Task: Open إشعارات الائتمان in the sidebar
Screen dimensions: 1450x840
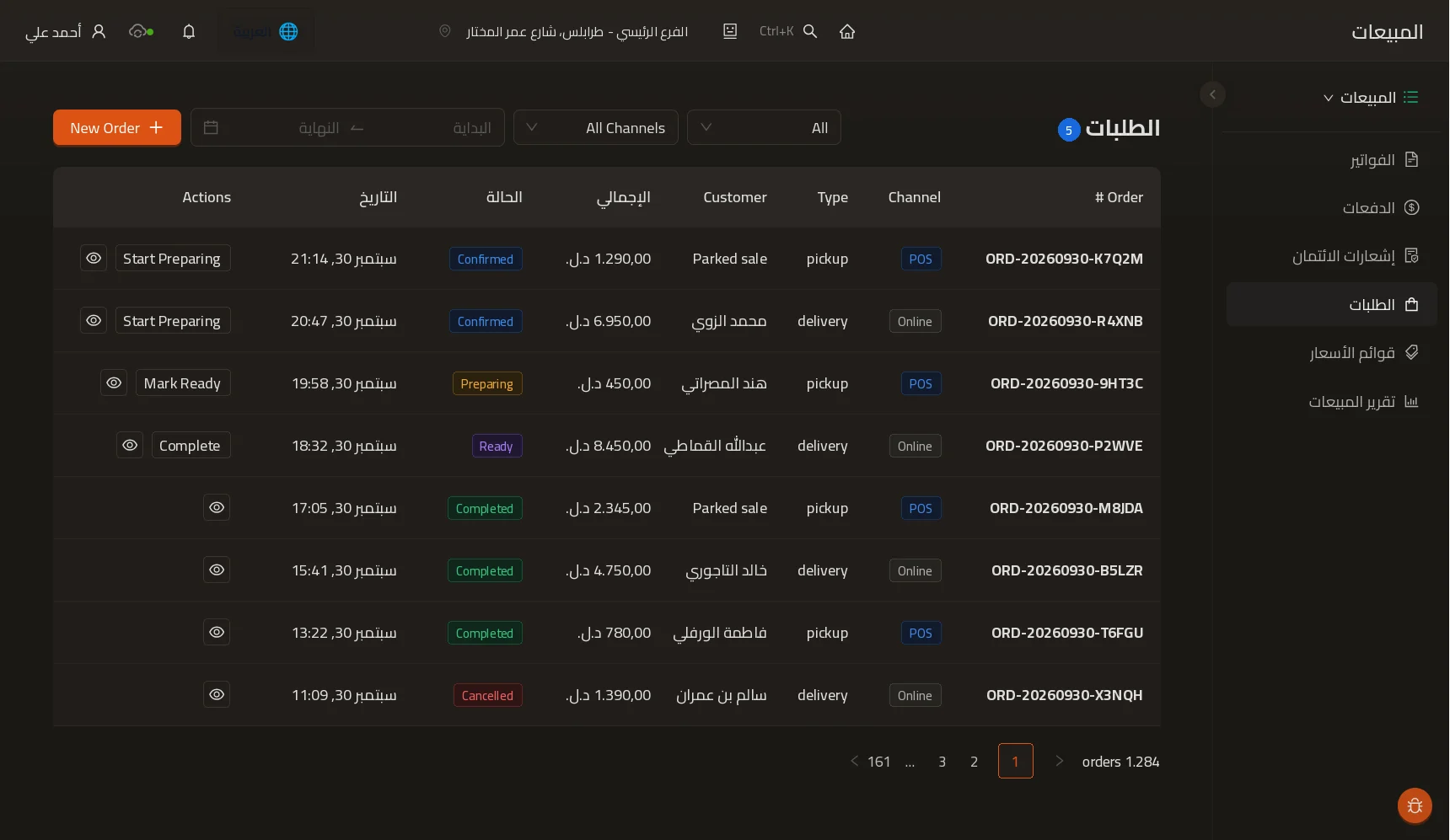Action: 1332,255
